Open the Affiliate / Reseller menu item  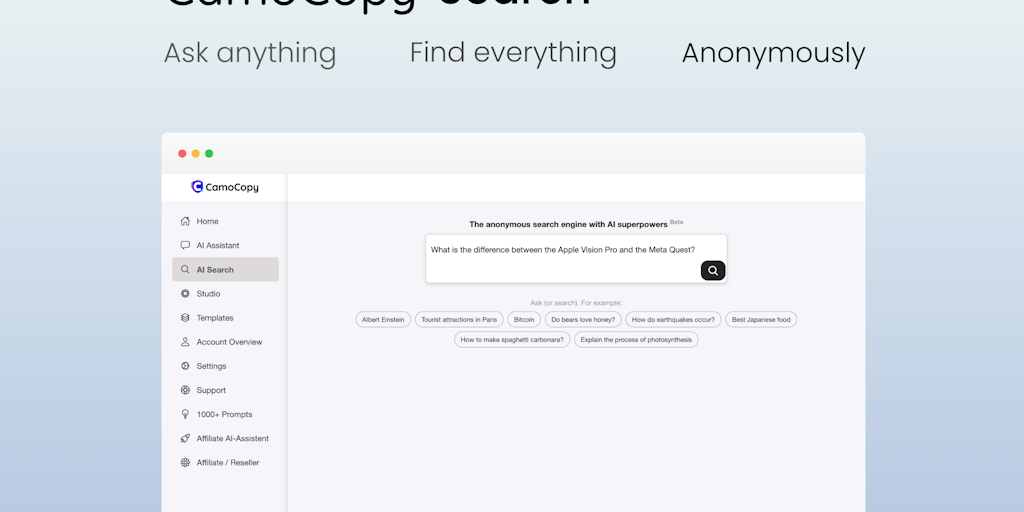point(225,463)
